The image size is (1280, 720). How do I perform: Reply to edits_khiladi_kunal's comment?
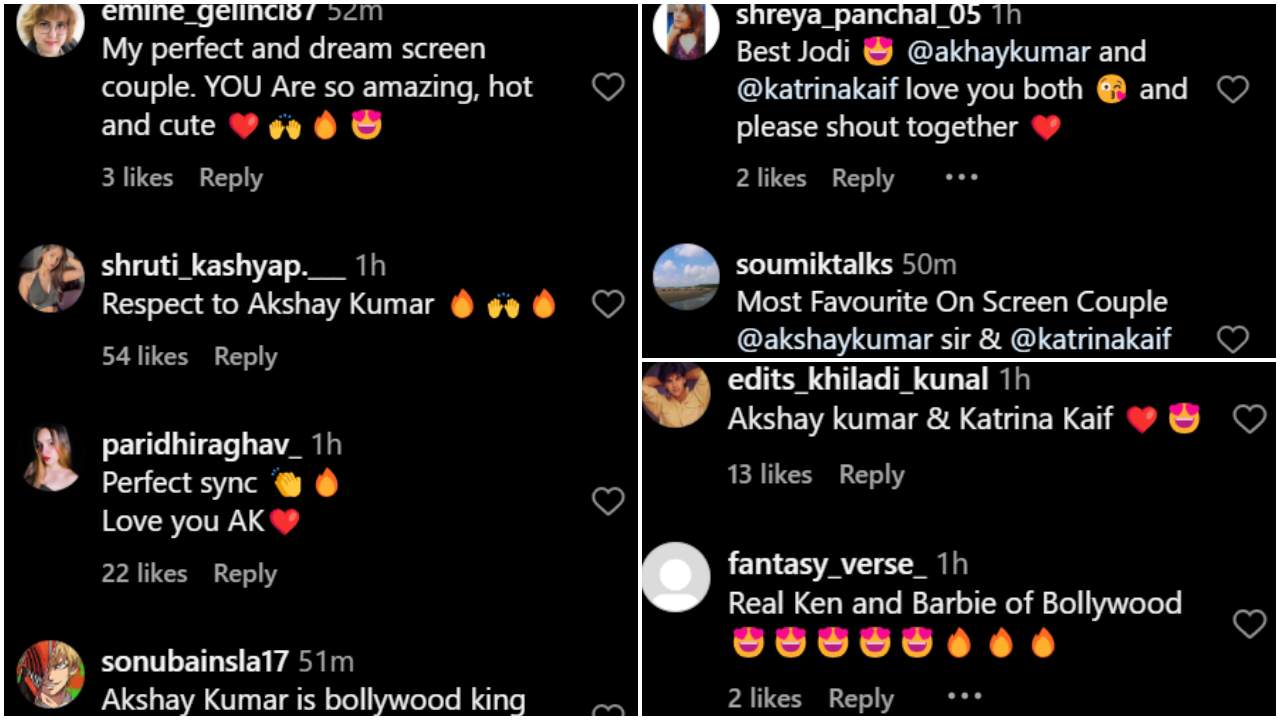tap(871, 475)
